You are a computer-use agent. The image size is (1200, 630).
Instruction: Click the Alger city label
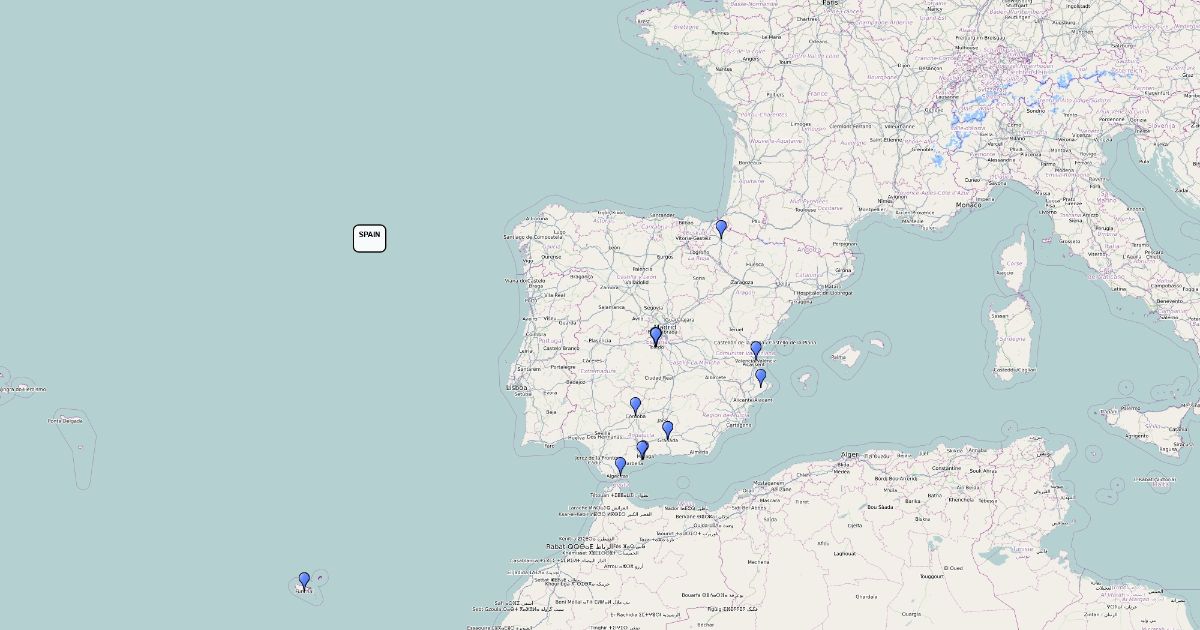850,454
